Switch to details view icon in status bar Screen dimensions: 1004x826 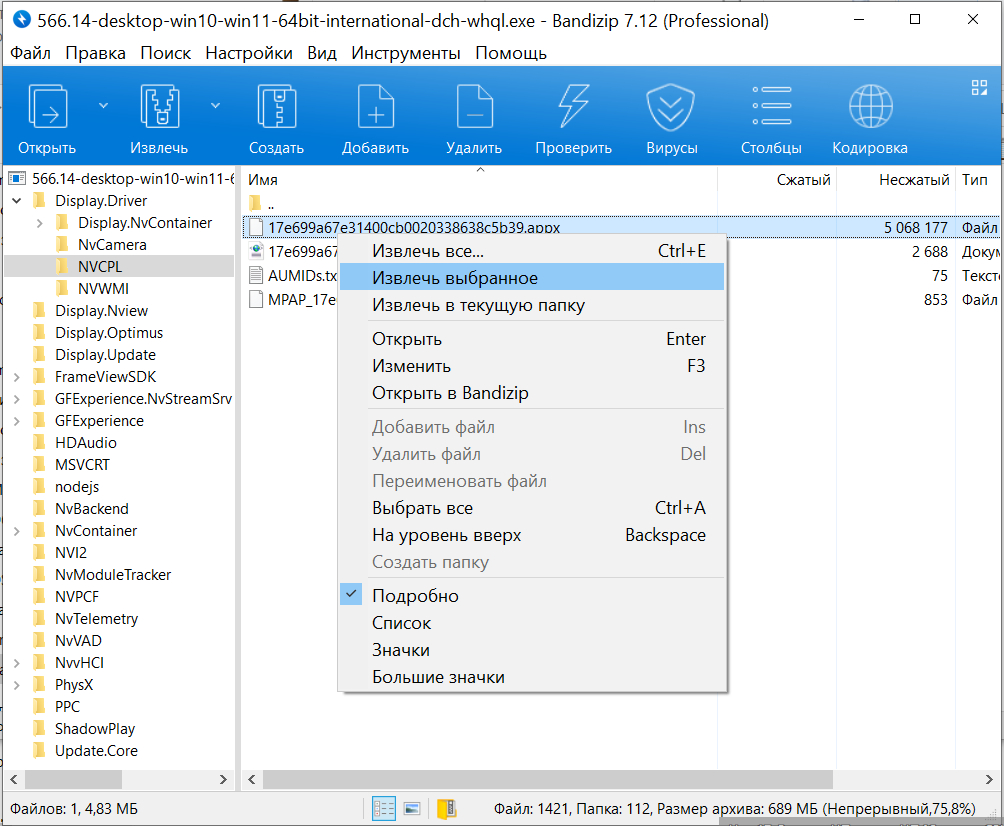(x=384, y=809)
